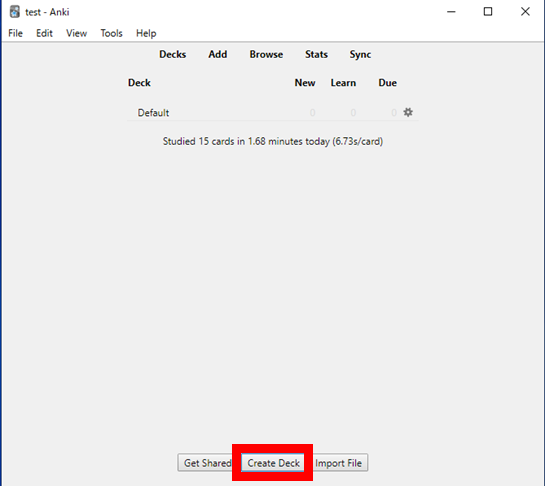Viewport: 545px width, 486px height.
Task: Click Add in the top toolbar
Action: coord(218,55)
